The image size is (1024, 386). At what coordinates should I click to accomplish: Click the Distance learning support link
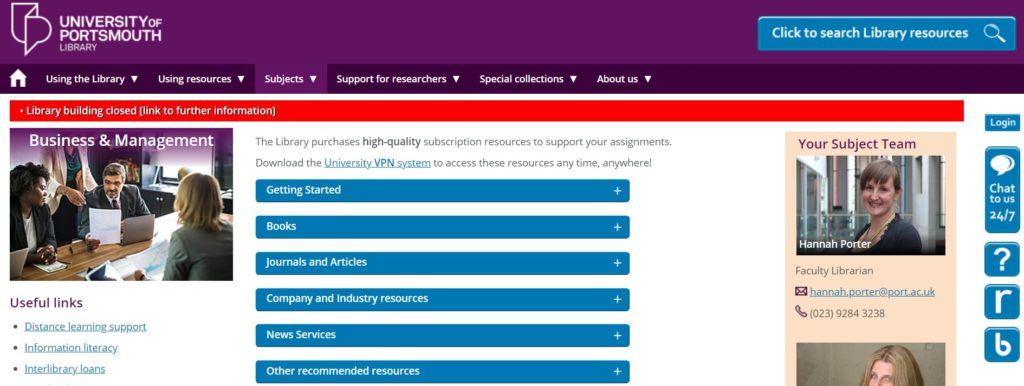(86, 327)
